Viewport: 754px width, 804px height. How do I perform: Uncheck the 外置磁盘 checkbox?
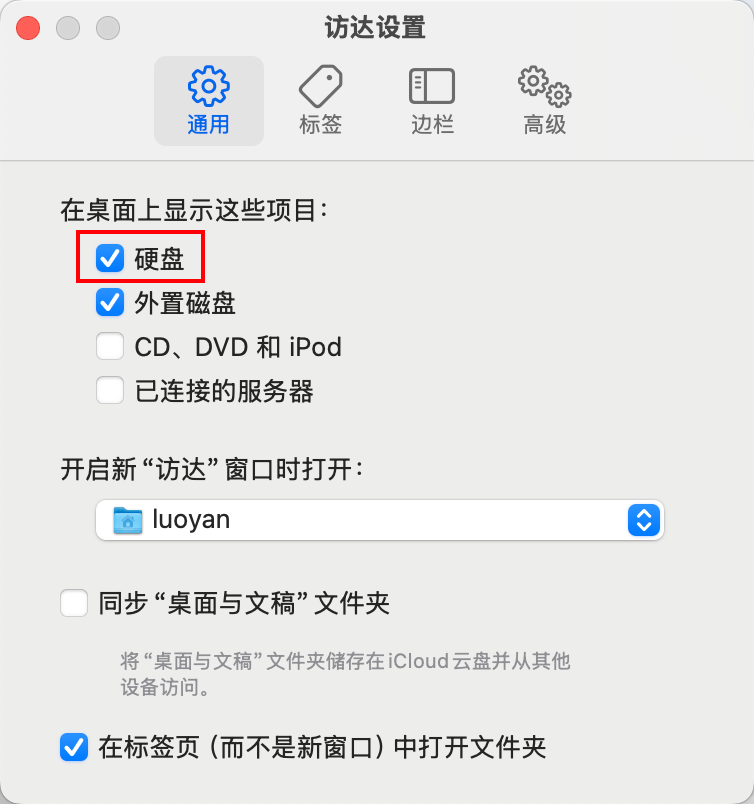coord(110,302)
